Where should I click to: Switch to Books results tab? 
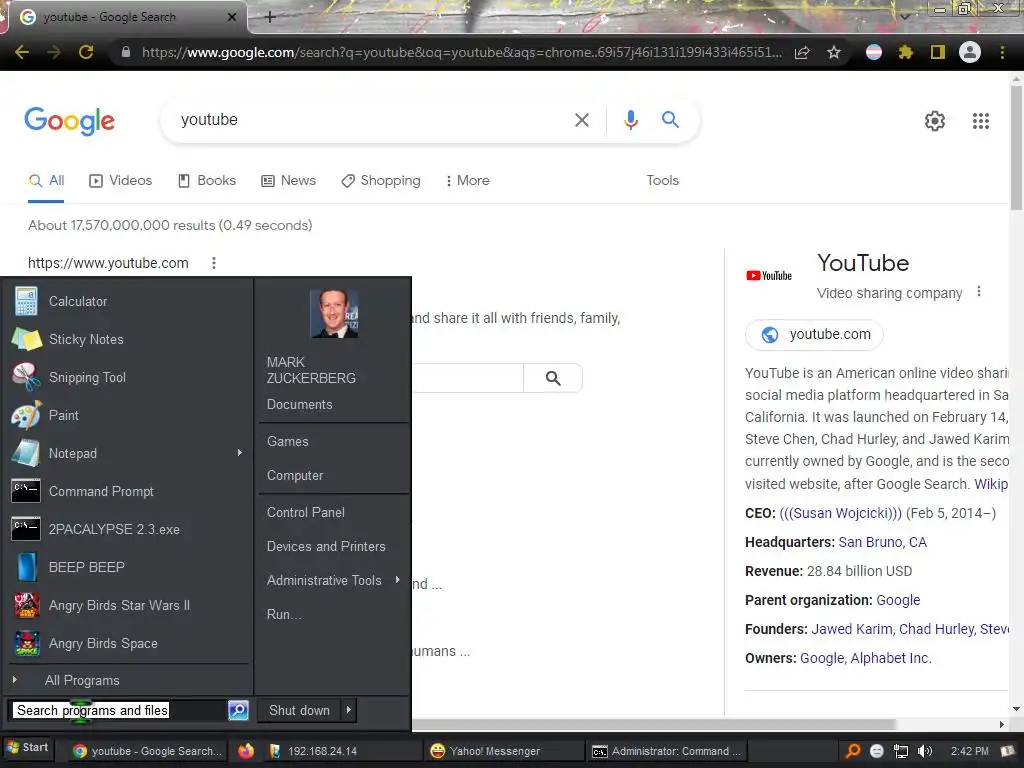[207, 180]
